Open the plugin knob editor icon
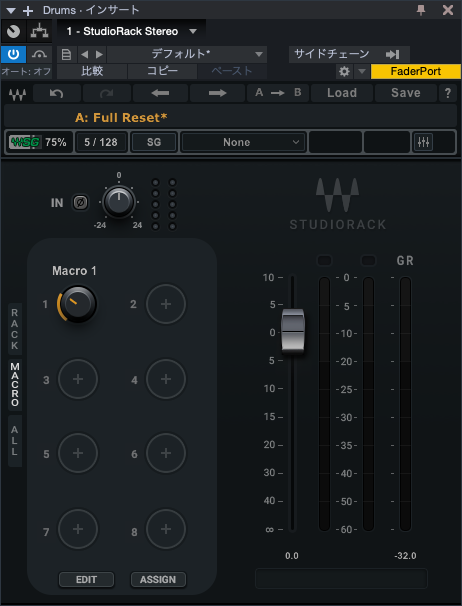This screenshot has height=606, width=462. [14, 32]
